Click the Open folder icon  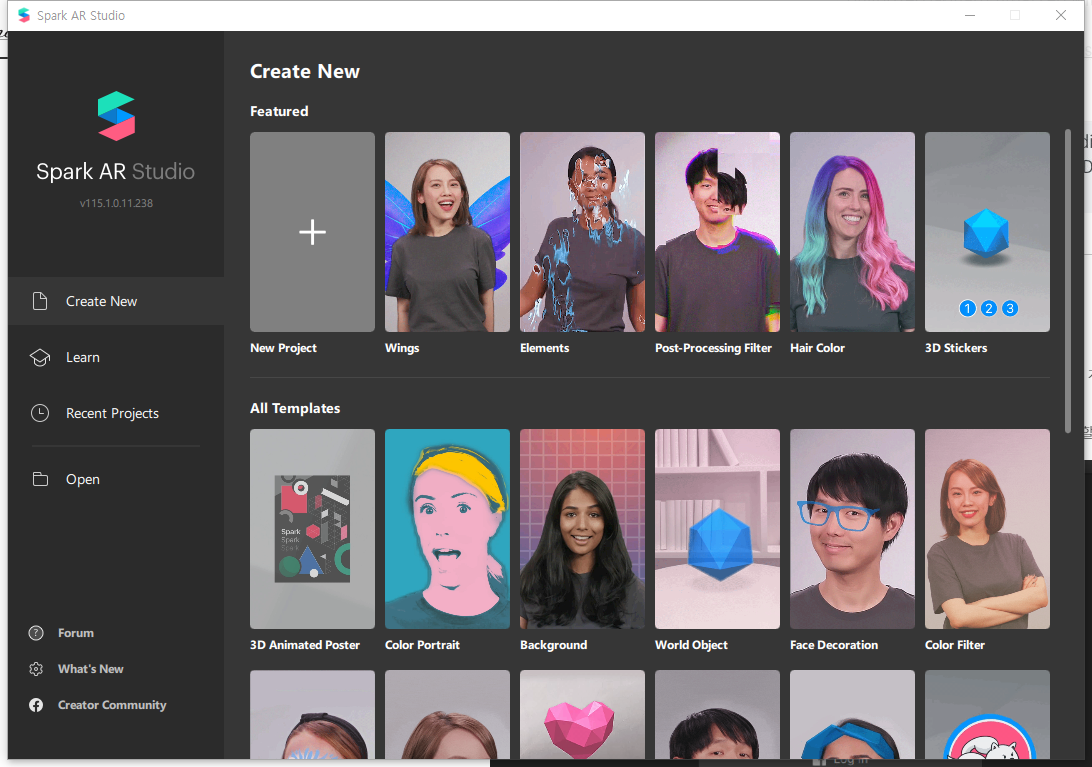coord(40,479)
